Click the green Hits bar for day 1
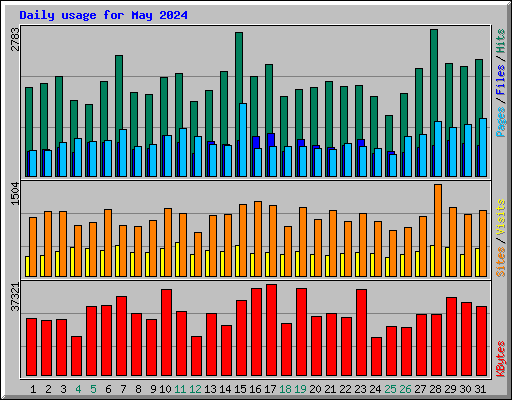The height and width of the screenshot is (400, 512). coord(29,118)
